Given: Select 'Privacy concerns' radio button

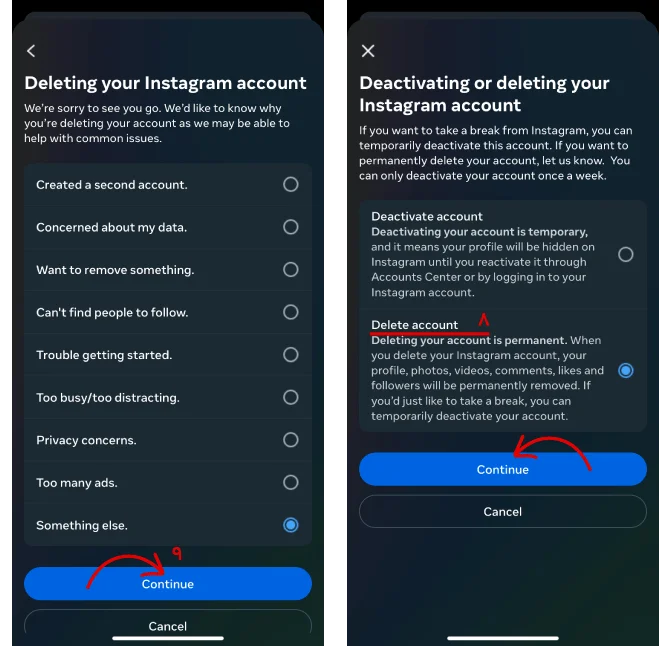Looking at the screenshot, I should pyautogui.click(x=291, y=440).
